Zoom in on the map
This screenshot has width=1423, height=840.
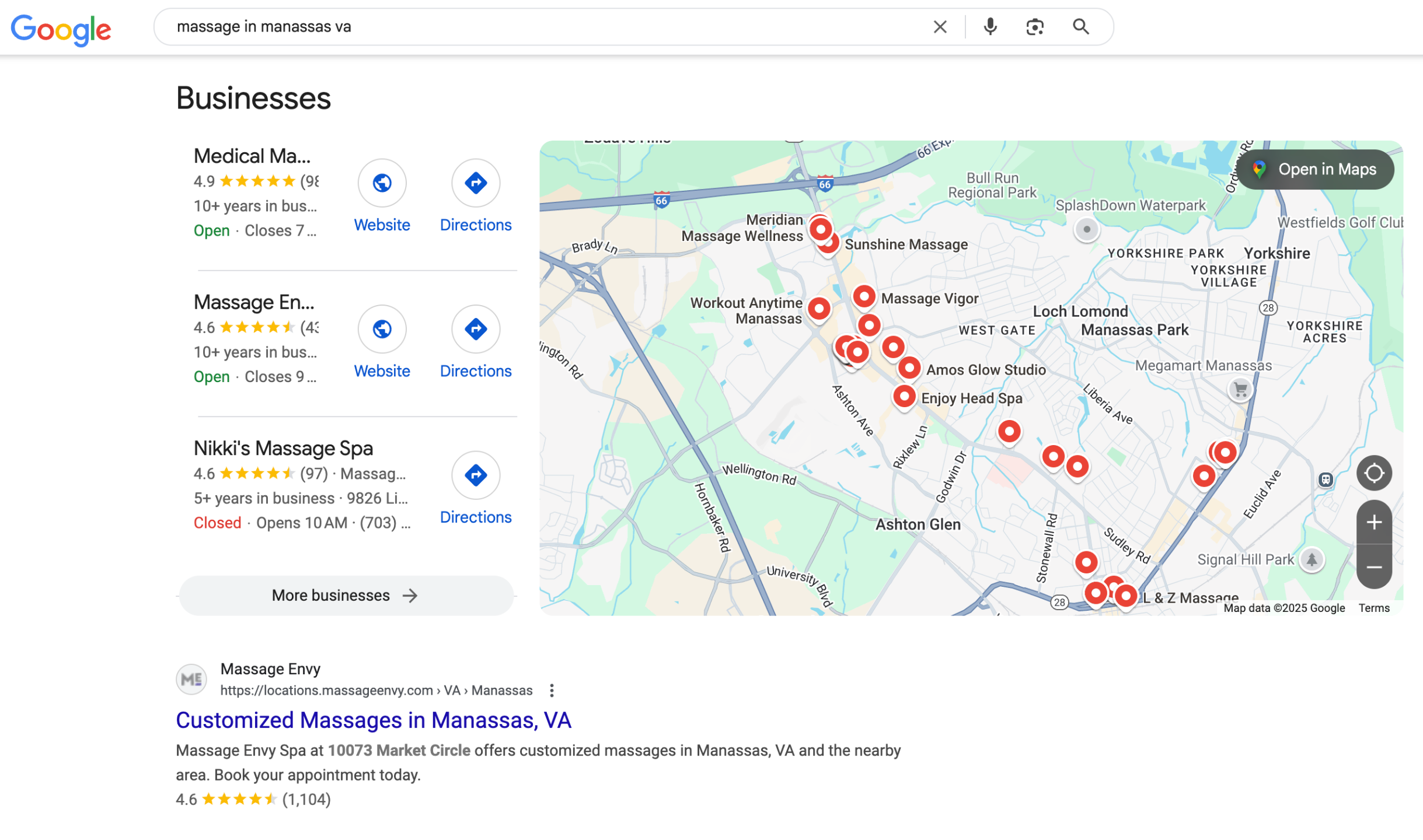pos(1373,522)
